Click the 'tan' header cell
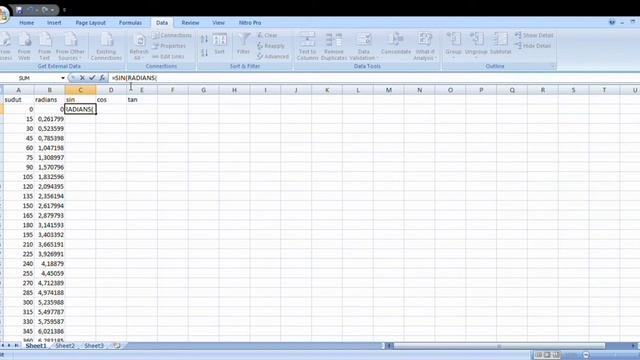640x360 pixels. pyautogui.click(x=142, y=100)
